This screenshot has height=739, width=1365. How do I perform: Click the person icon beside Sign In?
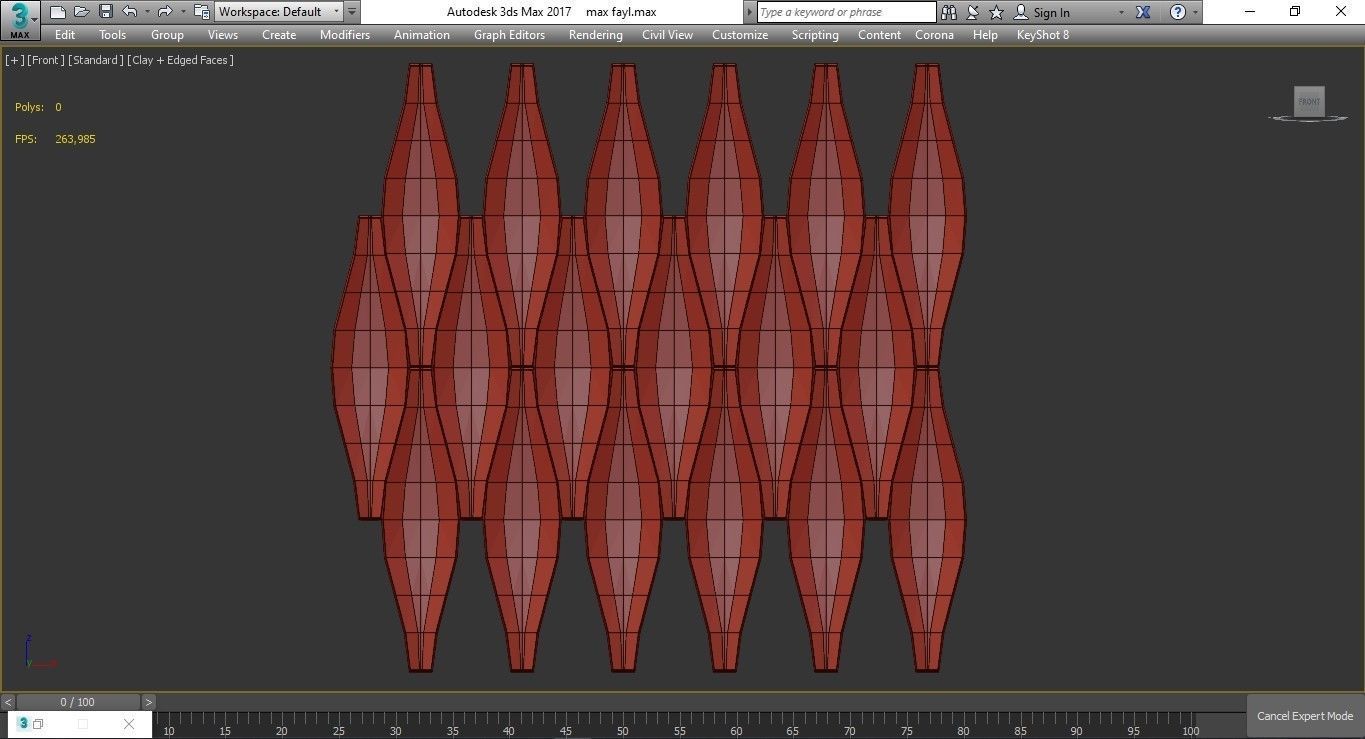click(x=1021, y=12)
